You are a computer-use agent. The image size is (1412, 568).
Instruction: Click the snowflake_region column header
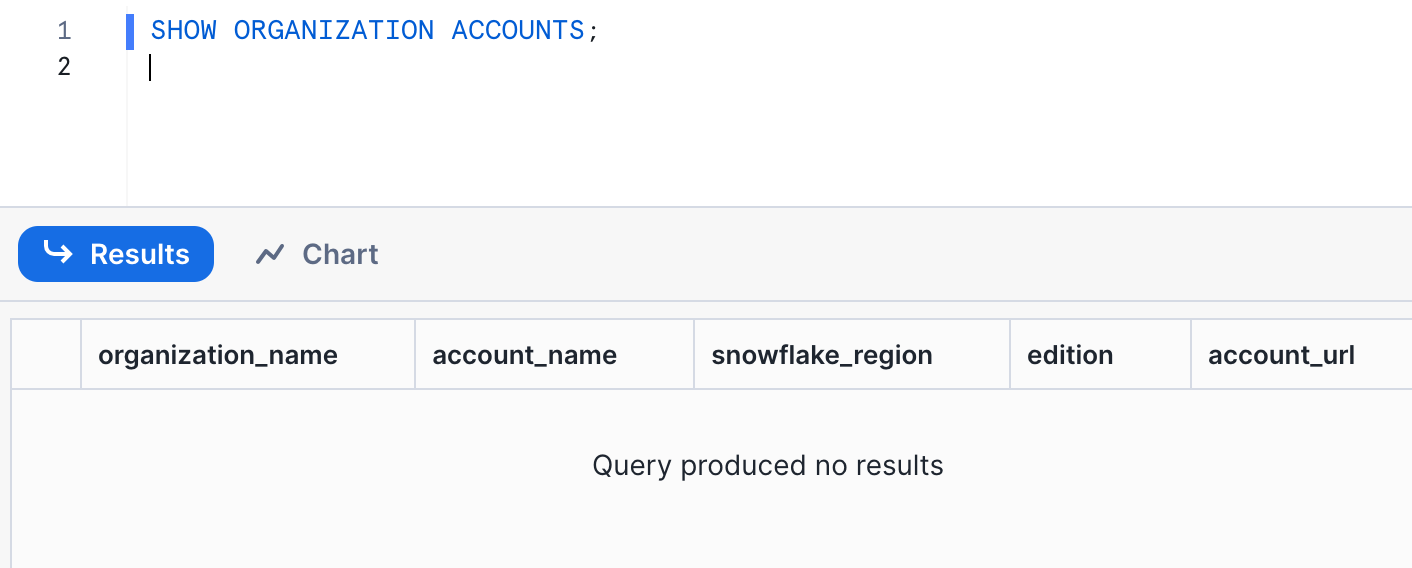pyautogui.click(x=821, y=355)
